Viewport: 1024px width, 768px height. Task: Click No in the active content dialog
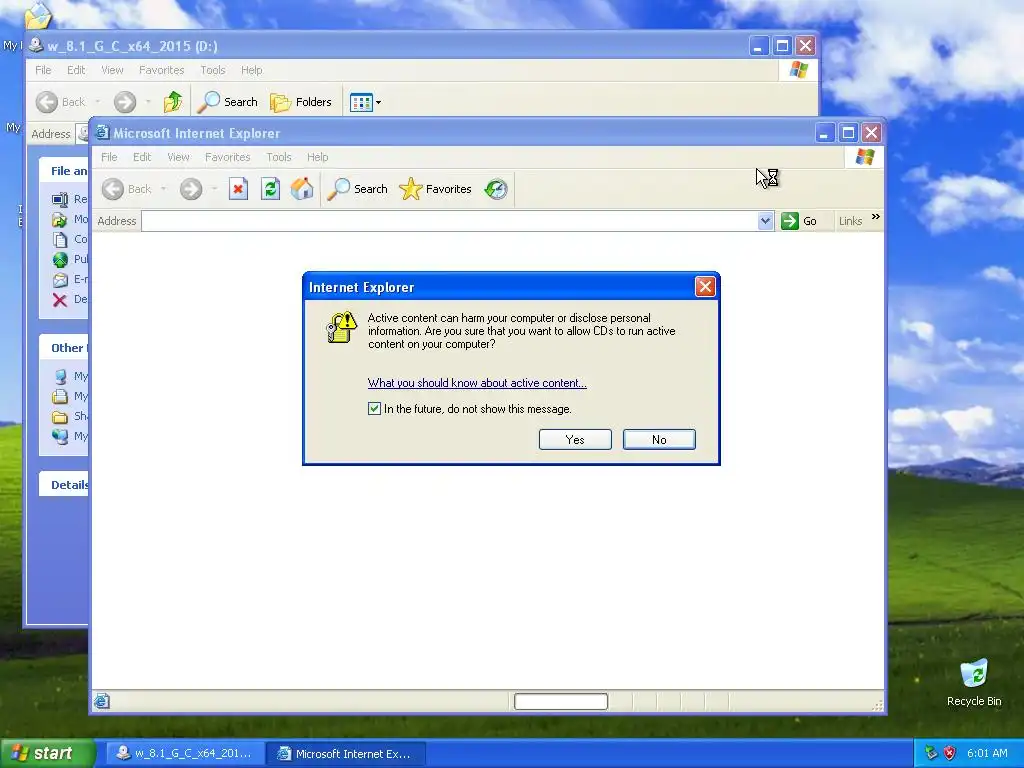pos(659,440)
